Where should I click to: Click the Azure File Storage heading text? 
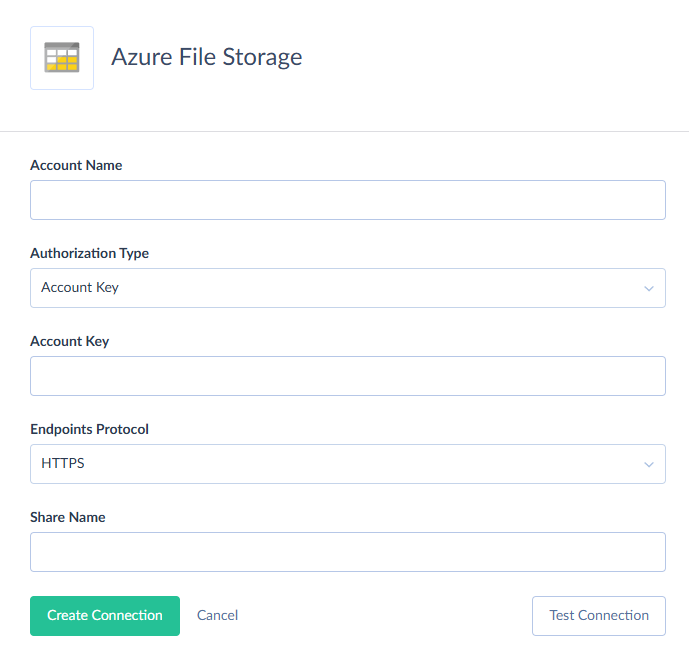point(206,57)
